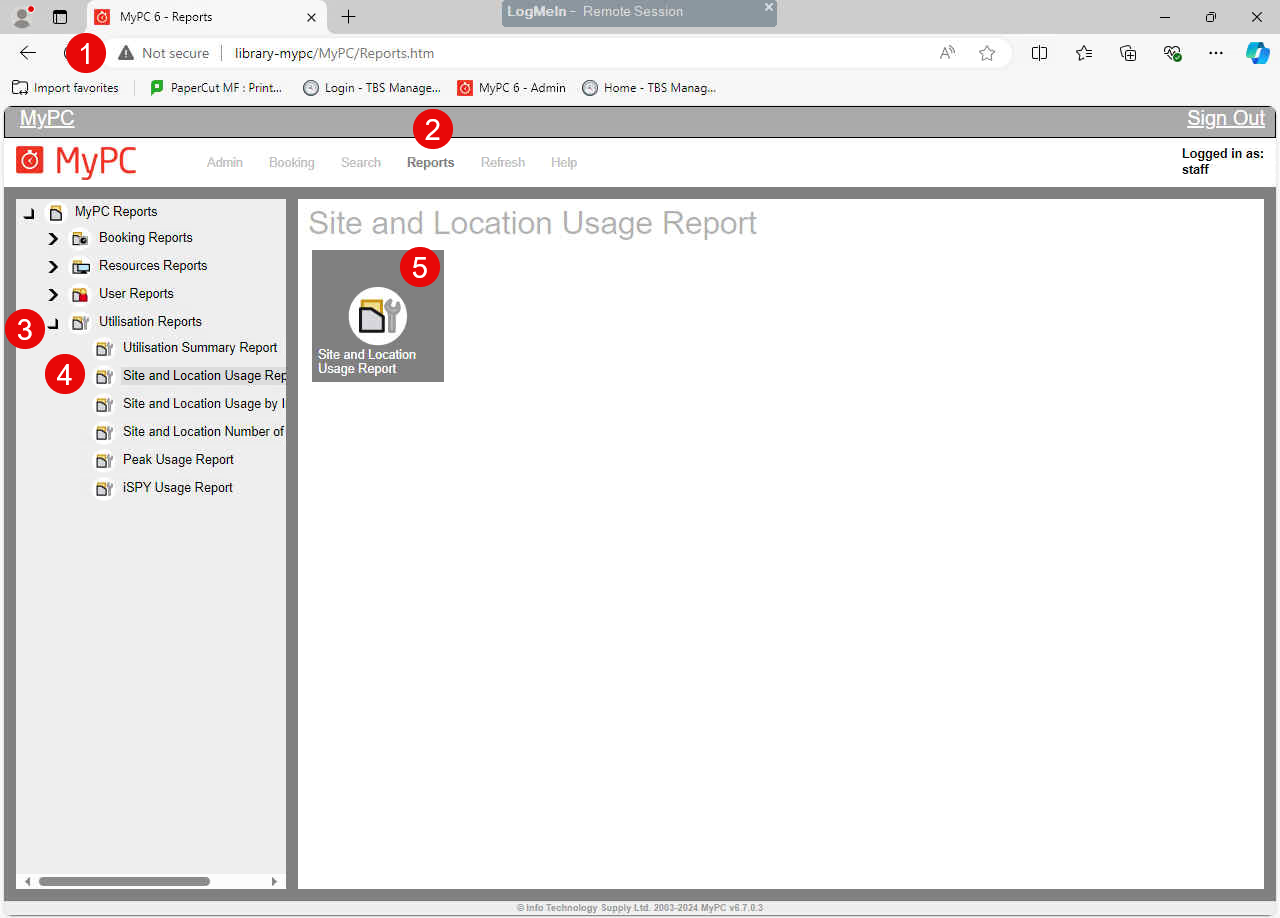This screenshot has width=1280, height=918.
Task: Click the Peak Usage Report tree icon
Action: (x=104, y=460)
